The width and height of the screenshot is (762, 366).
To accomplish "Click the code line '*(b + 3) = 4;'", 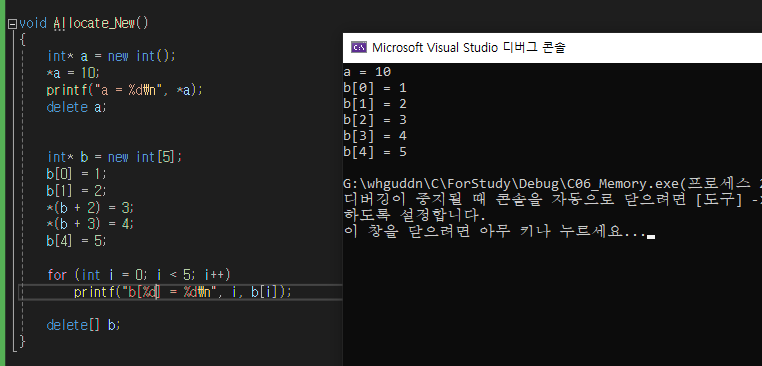I will (89, 224).
